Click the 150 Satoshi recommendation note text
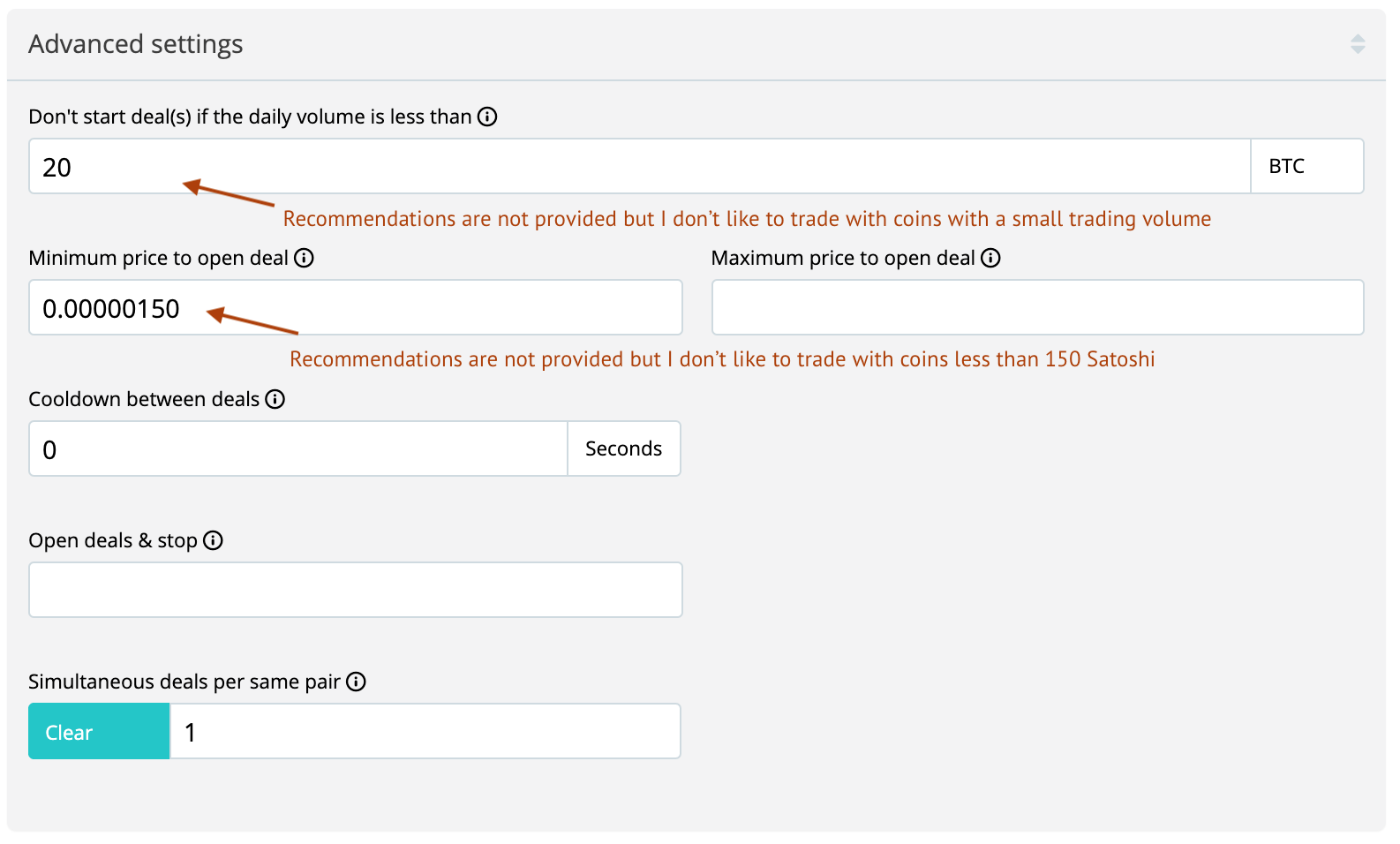The image size is (1400, 844). [x=722, y=359]
